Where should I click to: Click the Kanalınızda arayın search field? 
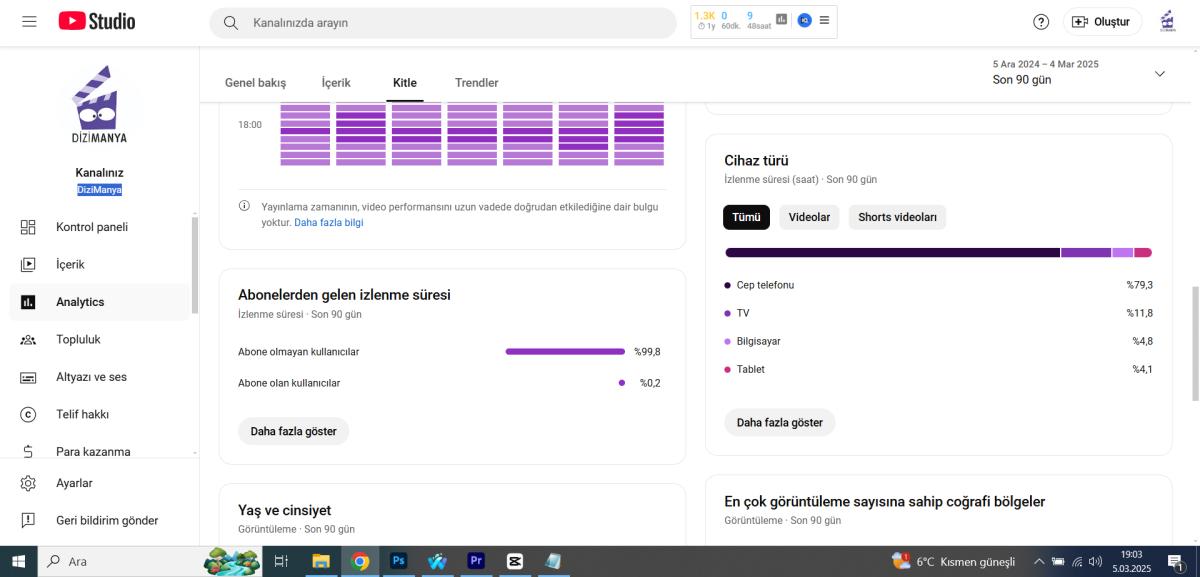tap(443, 22)
